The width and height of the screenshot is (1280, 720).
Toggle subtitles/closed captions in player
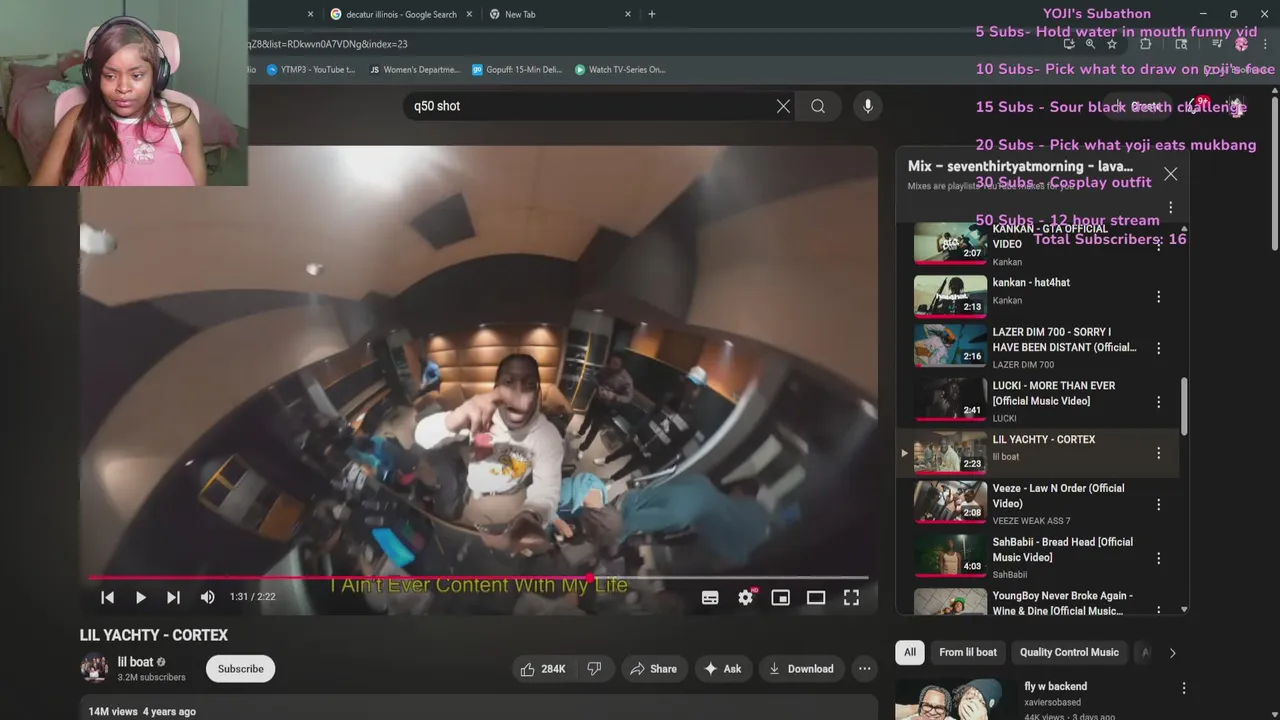(710, 597)
